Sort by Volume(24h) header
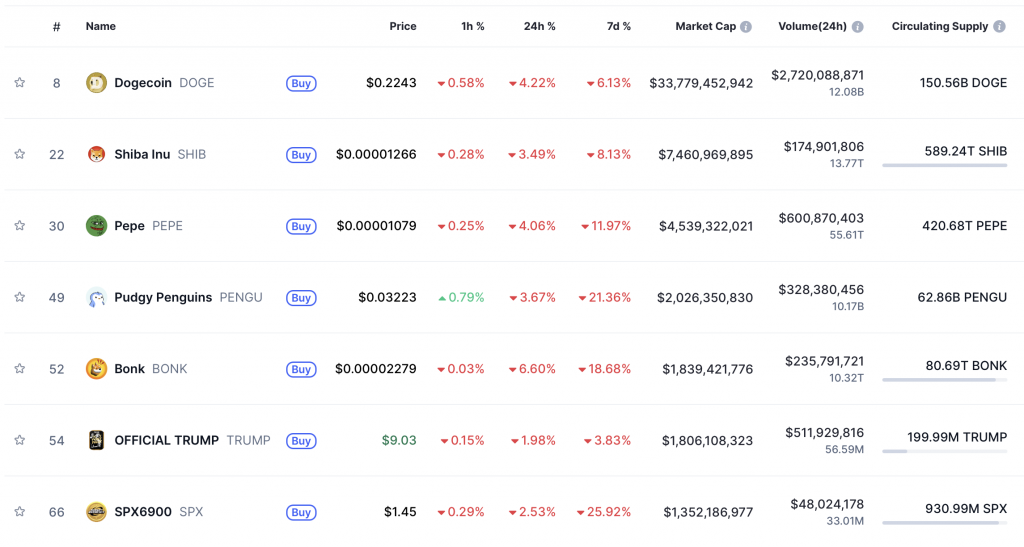Screen dimensions: 1024x547 [812, 27]
